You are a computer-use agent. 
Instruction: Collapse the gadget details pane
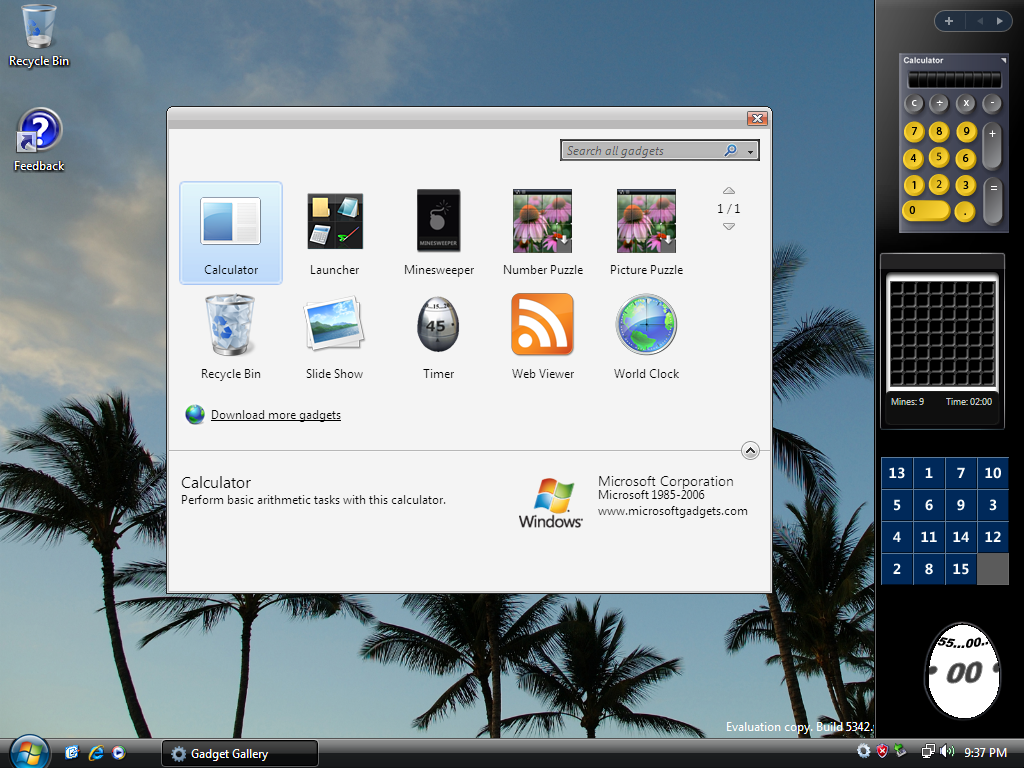(x=751, y=451)
